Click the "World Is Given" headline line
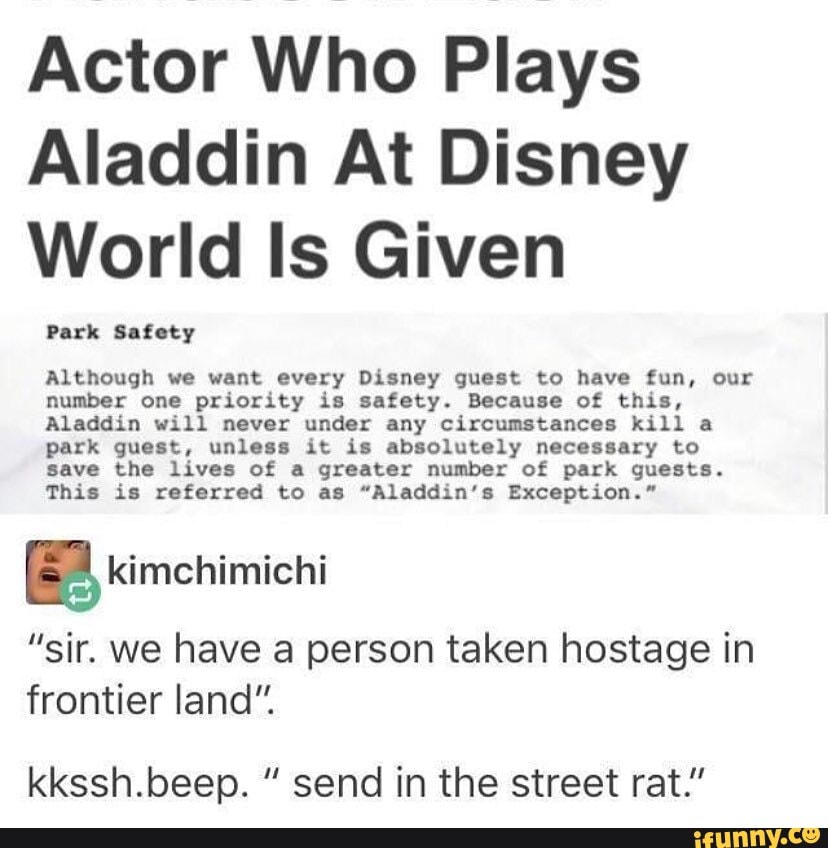Screen dimensions: 828x848 297,252
